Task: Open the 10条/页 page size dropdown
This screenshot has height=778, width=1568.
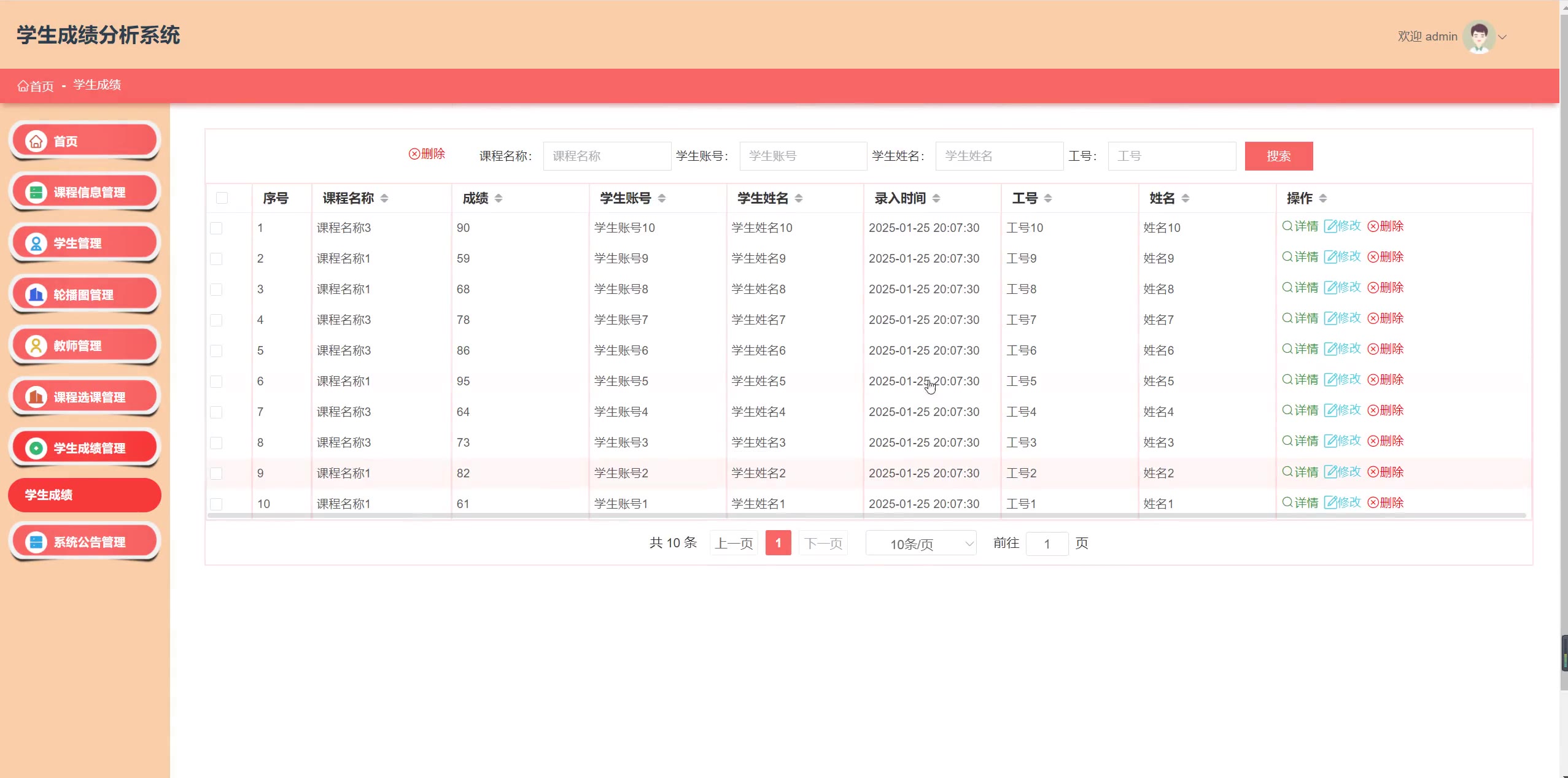Action: click(920, 544)
